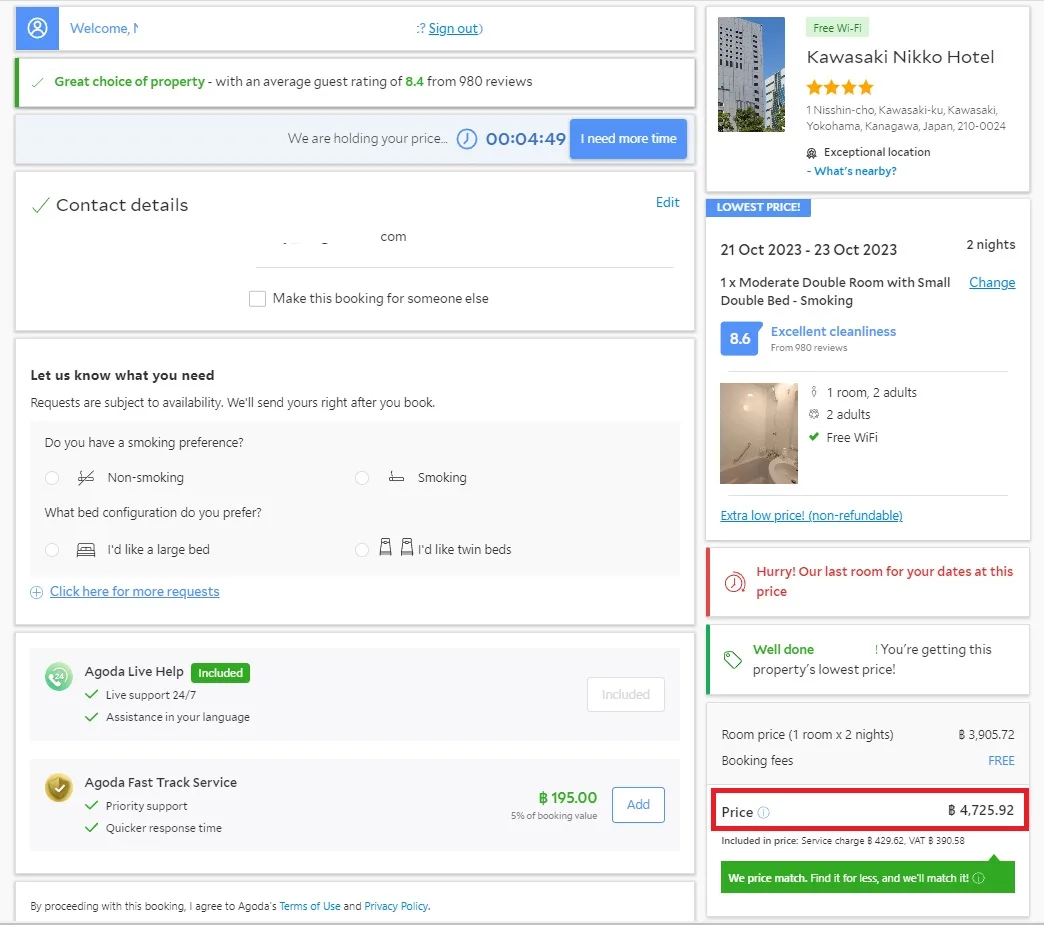Check Make this booking for someone else
Image resolution: width=1044 pixels, height=925 pixels.
(257, 298)
